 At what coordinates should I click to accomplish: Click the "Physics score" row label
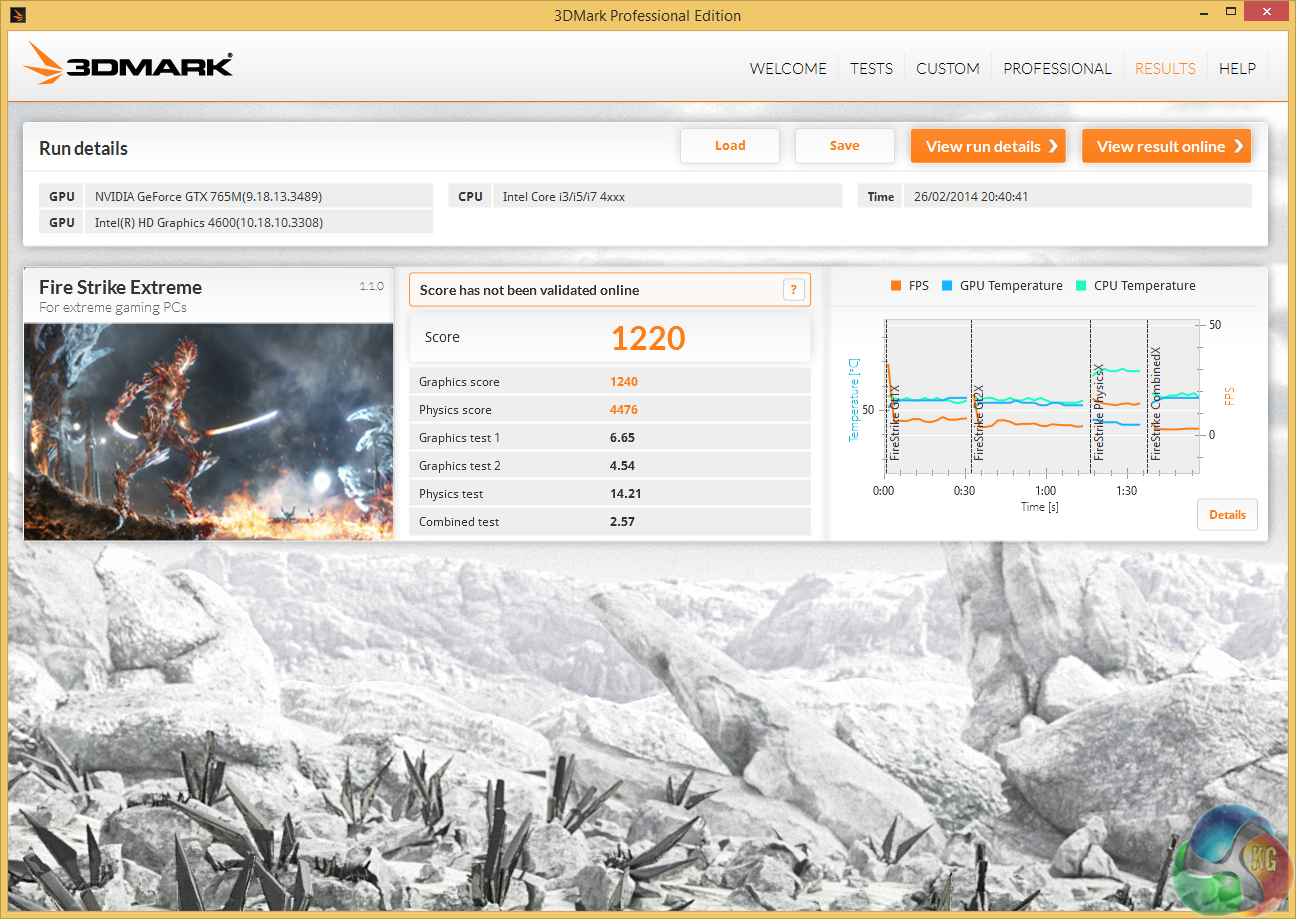(455, 410)
